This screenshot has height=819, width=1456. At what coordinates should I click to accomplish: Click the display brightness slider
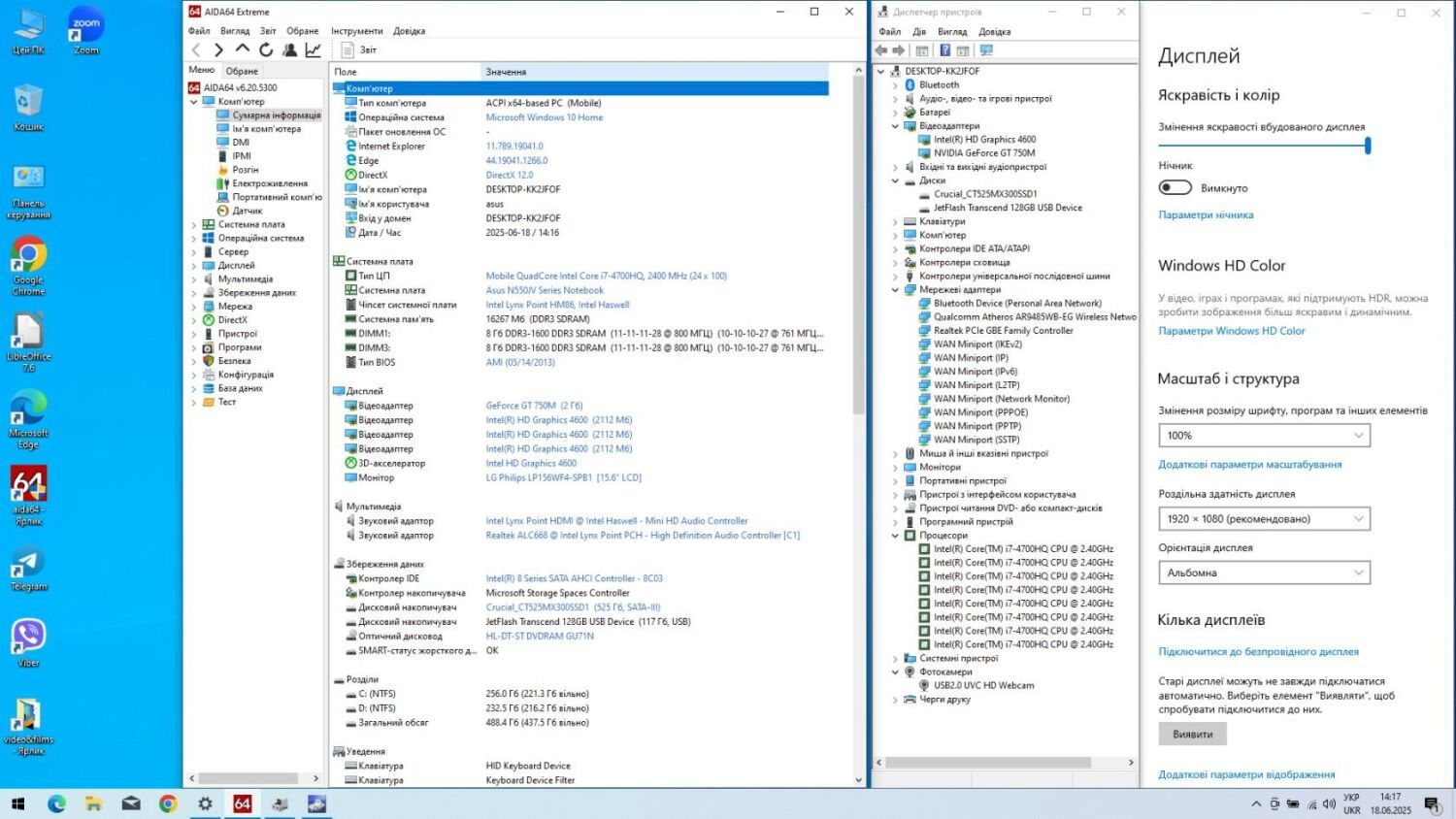pos(1262,146)
